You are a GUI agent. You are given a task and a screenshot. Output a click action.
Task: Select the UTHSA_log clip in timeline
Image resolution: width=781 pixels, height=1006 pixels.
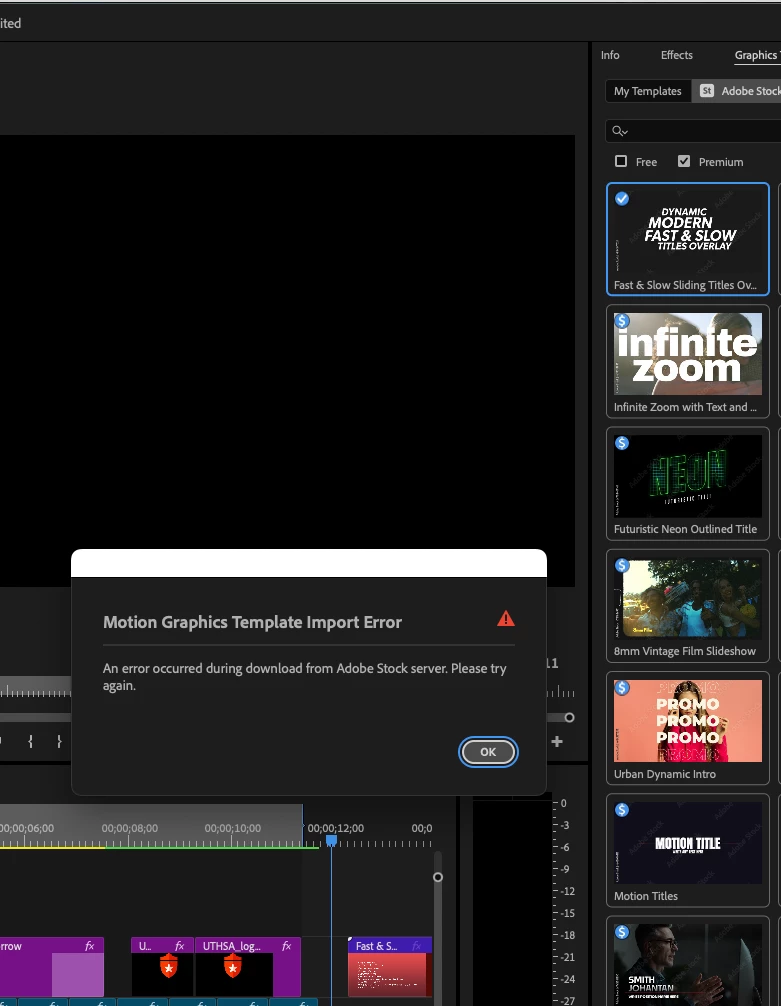(248, 966)
